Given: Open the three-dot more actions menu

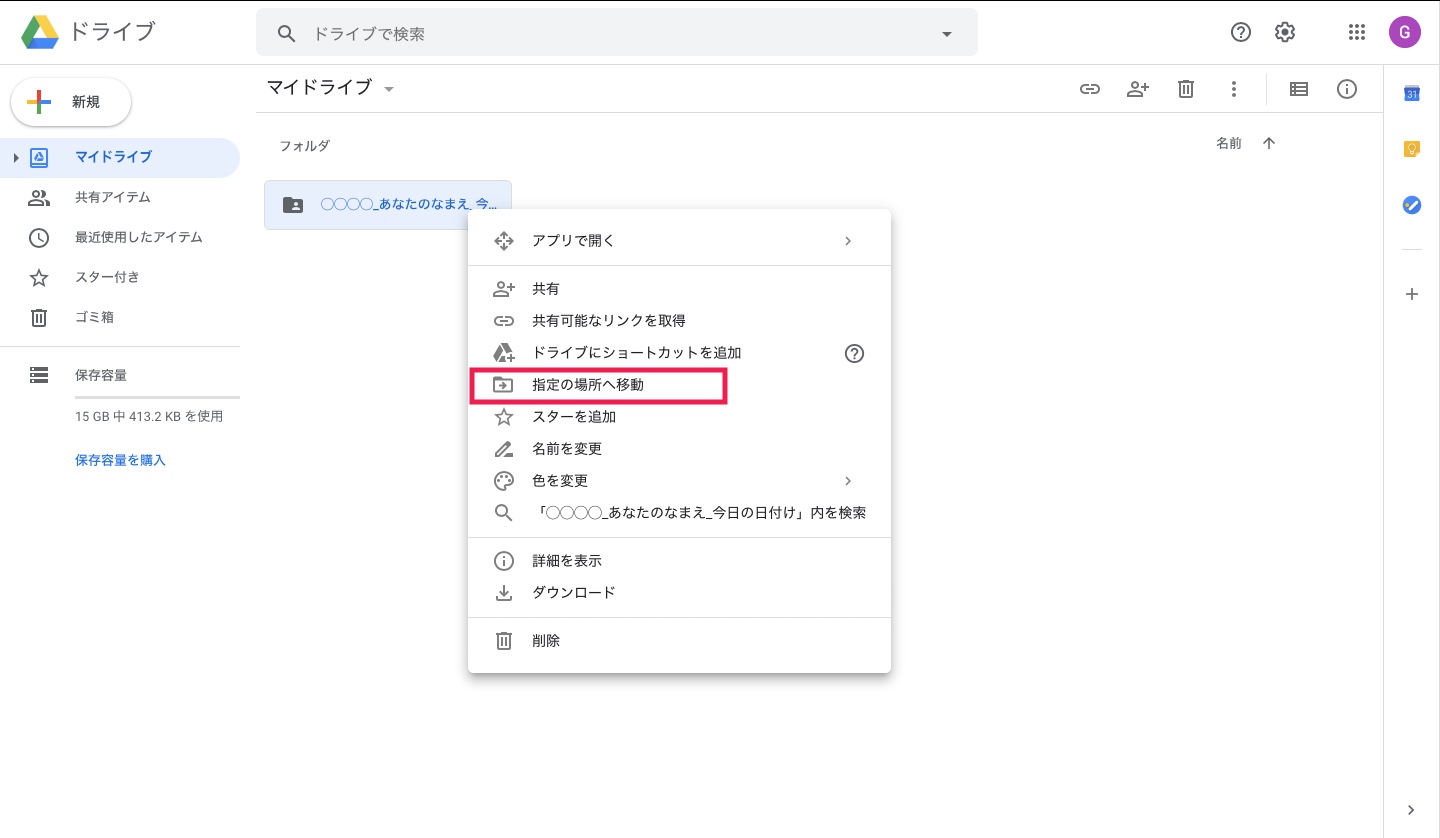Looking at the screenshot, I should pos(1234,89).
